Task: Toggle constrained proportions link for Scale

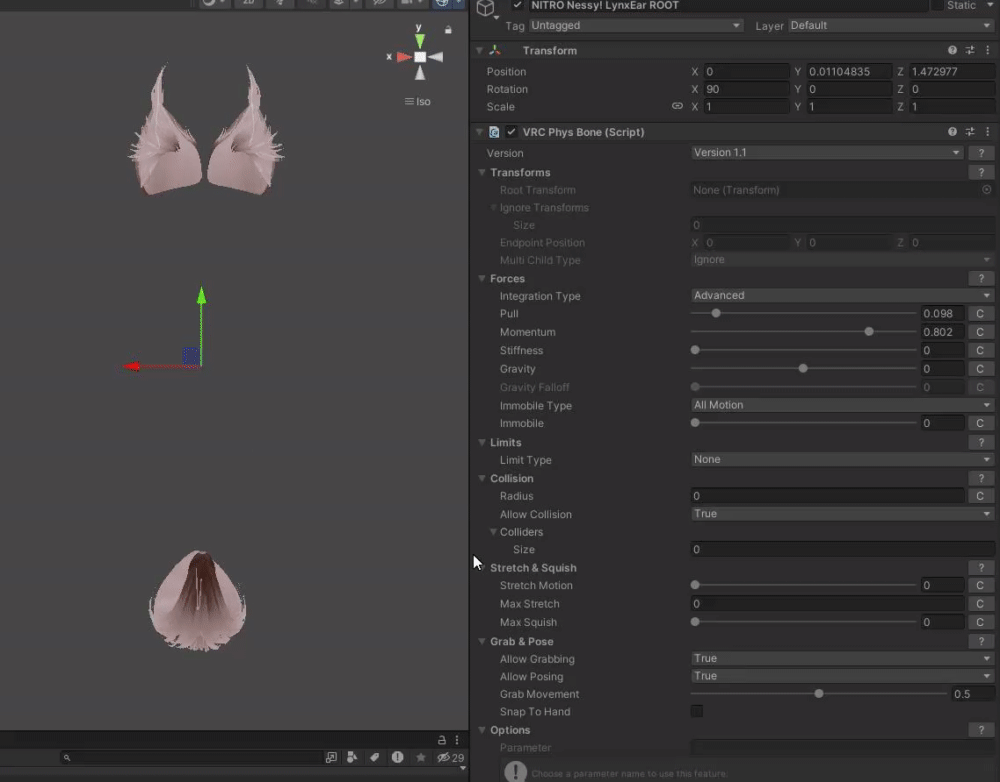Action: 677,107
